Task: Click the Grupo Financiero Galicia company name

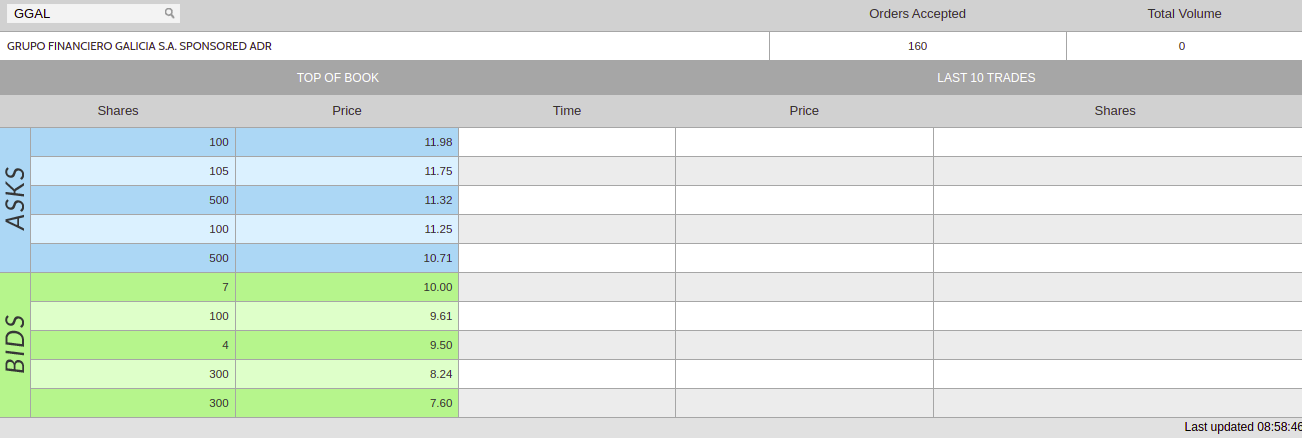Action: coord(139,46)
